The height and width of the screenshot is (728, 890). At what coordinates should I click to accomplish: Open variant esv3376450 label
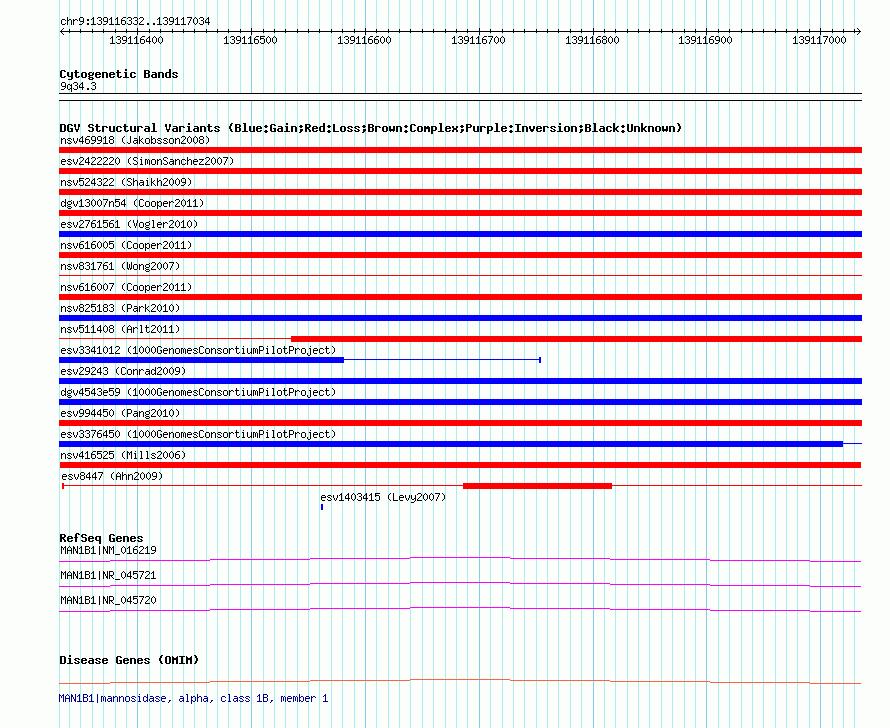[198, 434]
